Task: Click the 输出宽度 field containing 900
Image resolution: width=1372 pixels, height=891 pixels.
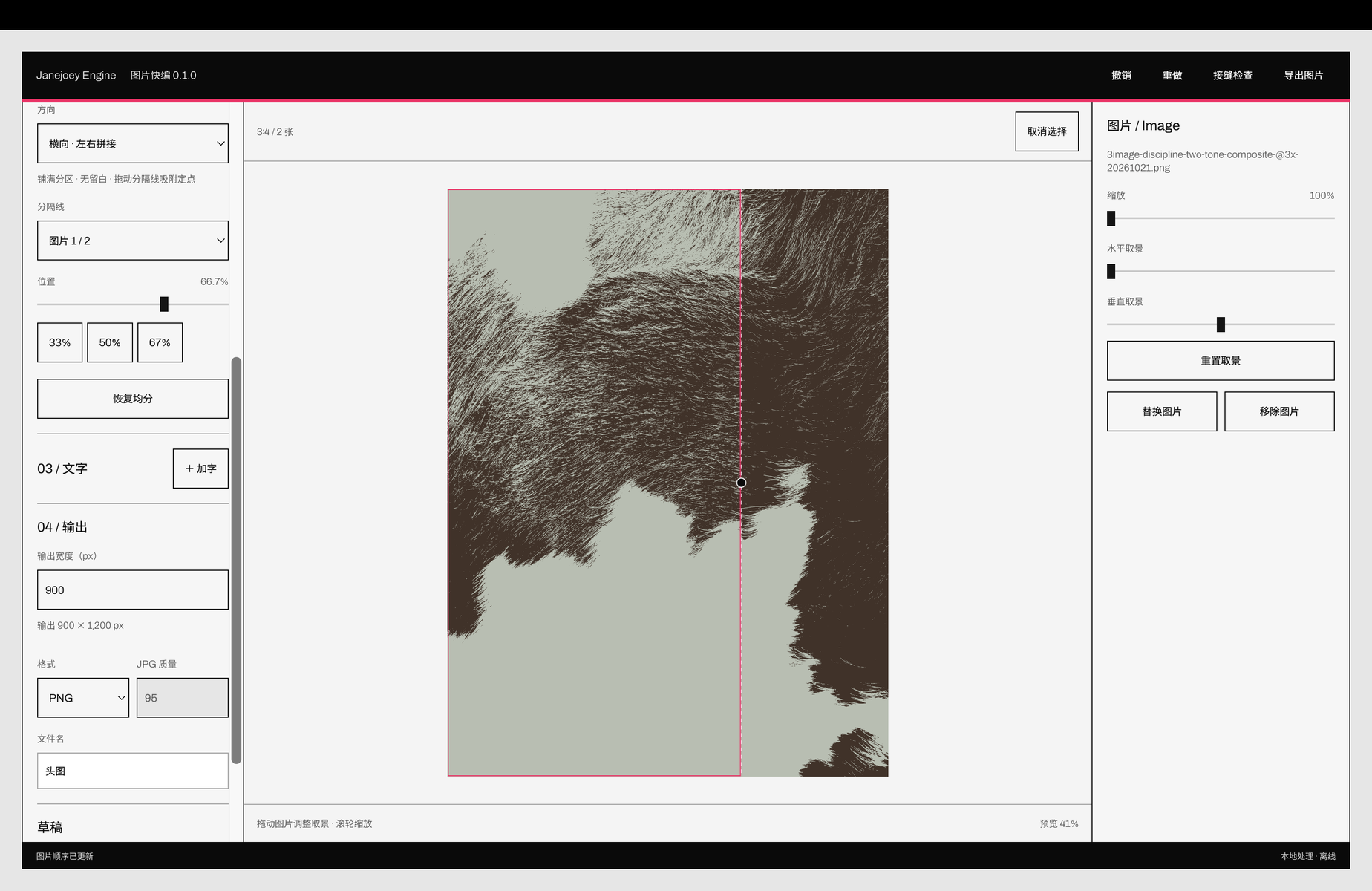Action: tap(133, 590)
